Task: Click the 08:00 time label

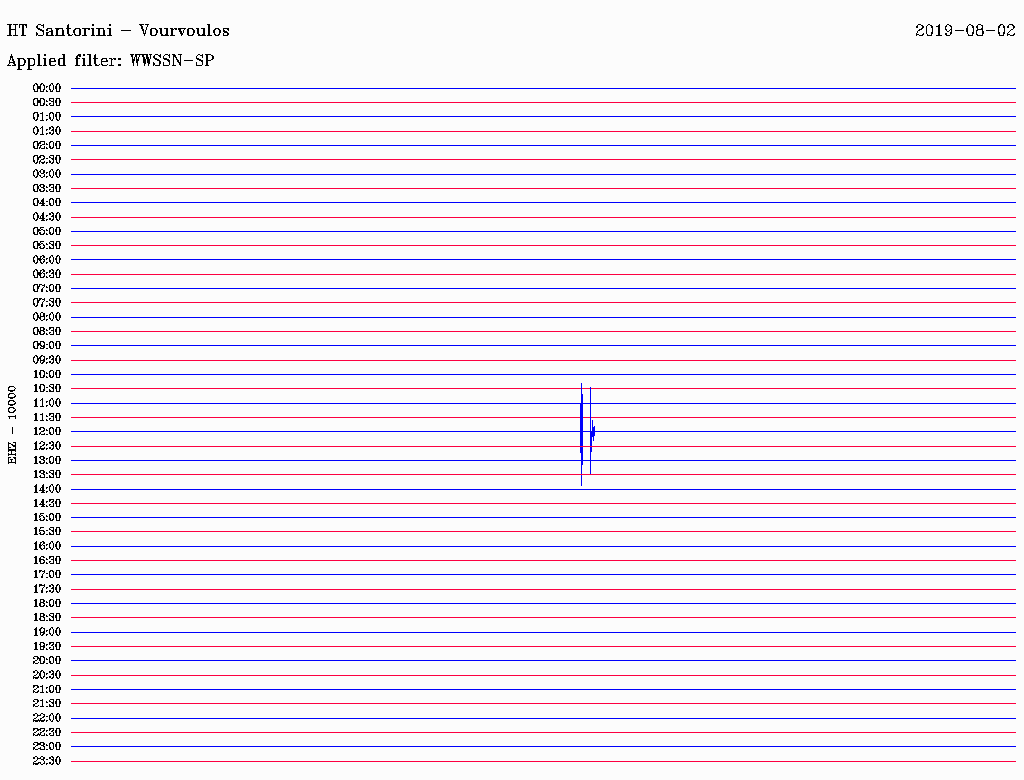Action: point(47,317)
